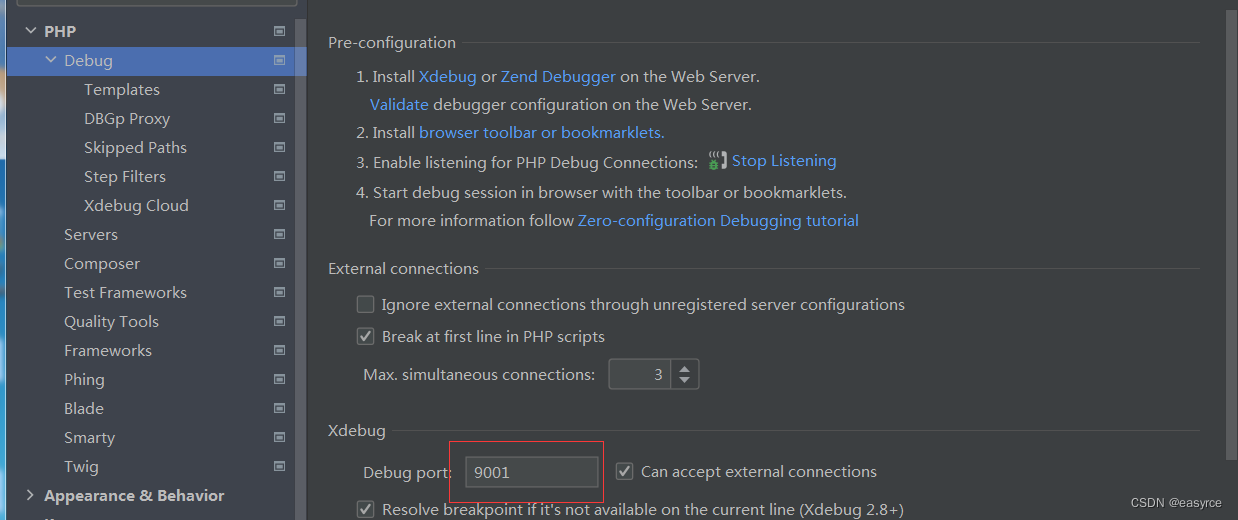The height and width of the screenshot is (520, 1238).
Task: Click project-level icon beside Twig
Action: coord(279,466)
